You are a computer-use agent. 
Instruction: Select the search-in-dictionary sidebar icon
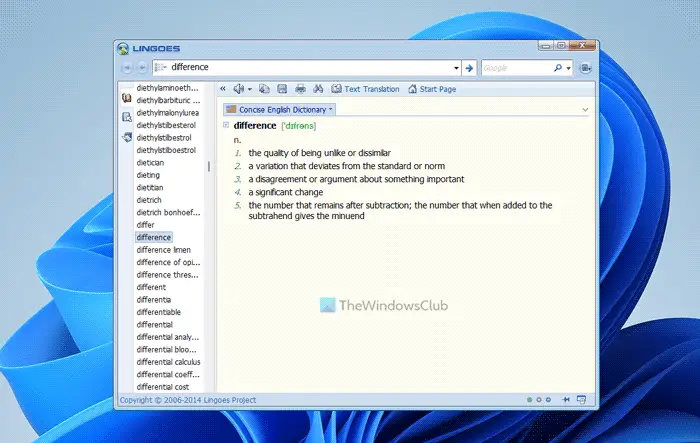coord(127,117)
